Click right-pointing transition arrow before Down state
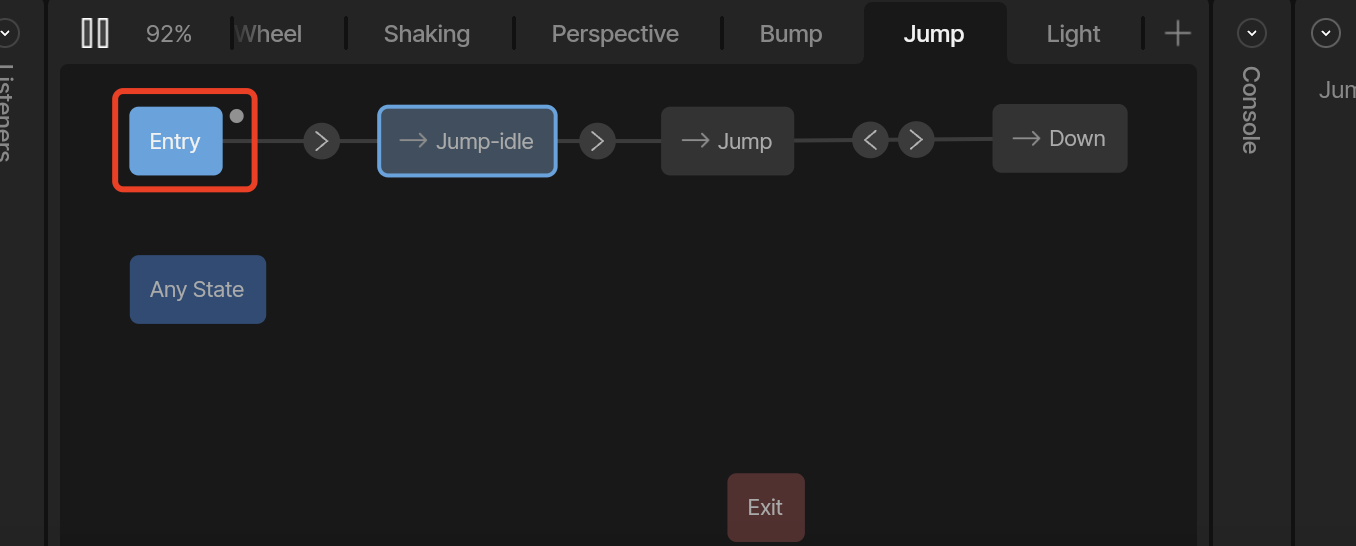The height and width of the screenshot is (546, 1356). click(916, 140)
